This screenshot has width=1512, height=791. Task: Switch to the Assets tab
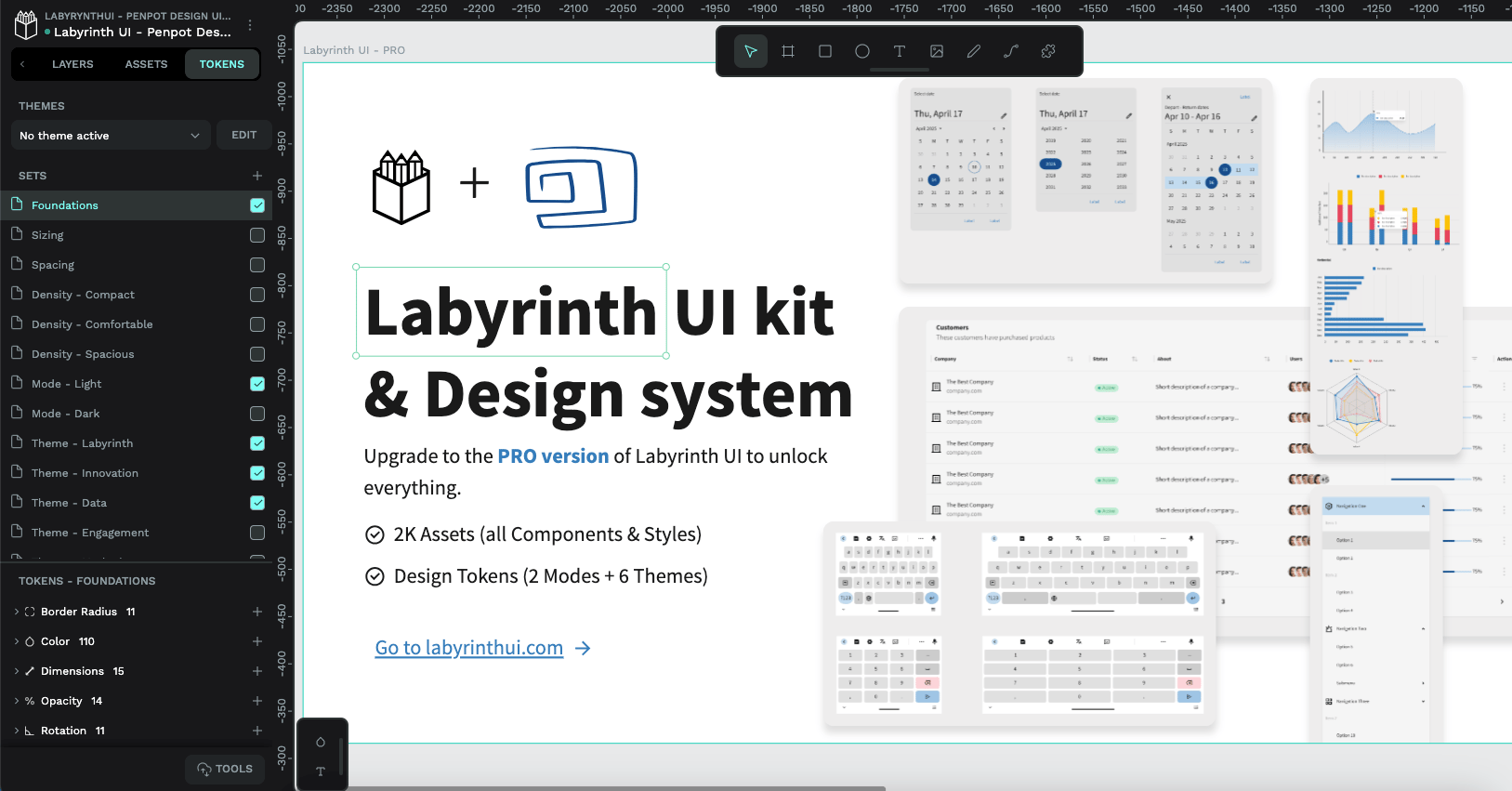click(x=147, y=64)
